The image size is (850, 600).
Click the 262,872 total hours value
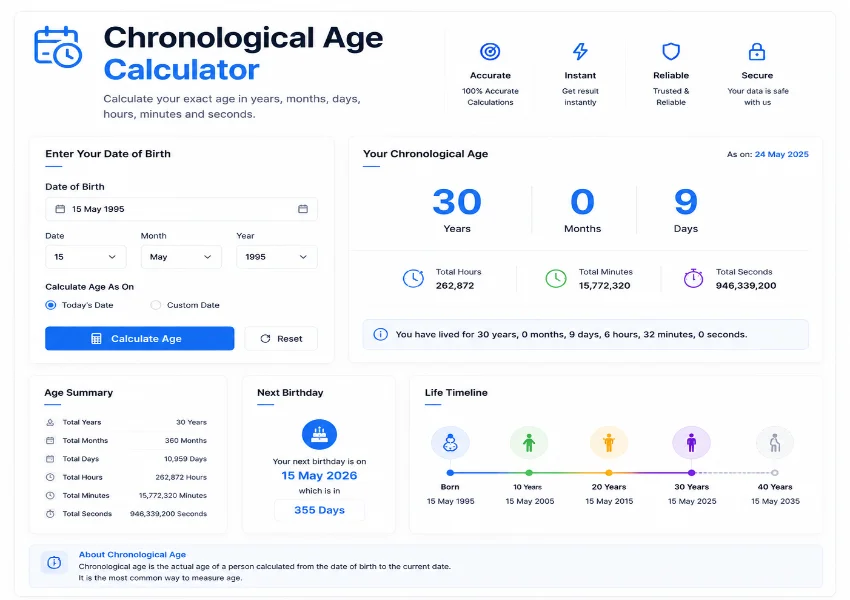[x=455, y=286]
